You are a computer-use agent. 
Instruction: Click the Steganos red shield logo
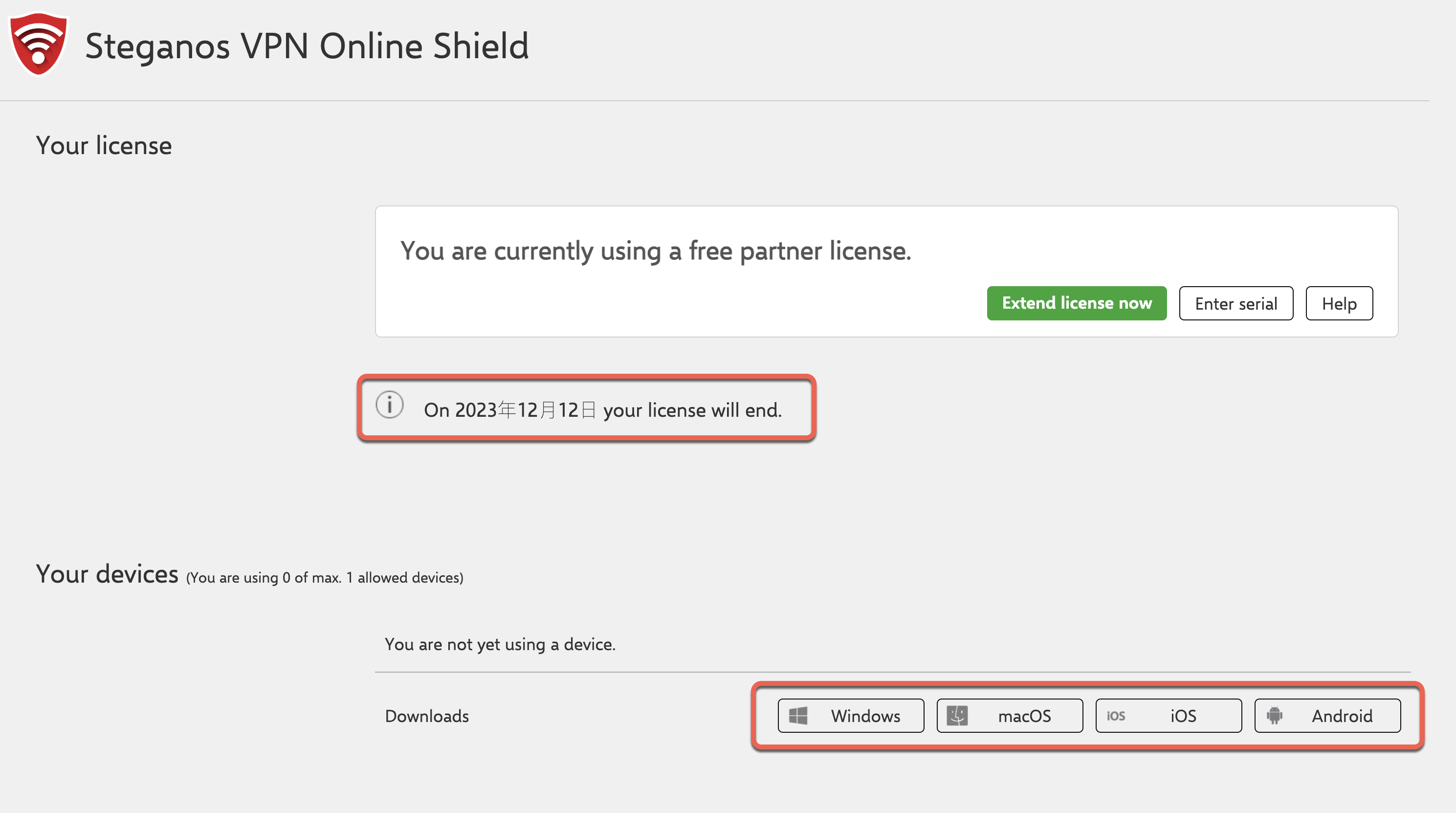coord(39,44)
